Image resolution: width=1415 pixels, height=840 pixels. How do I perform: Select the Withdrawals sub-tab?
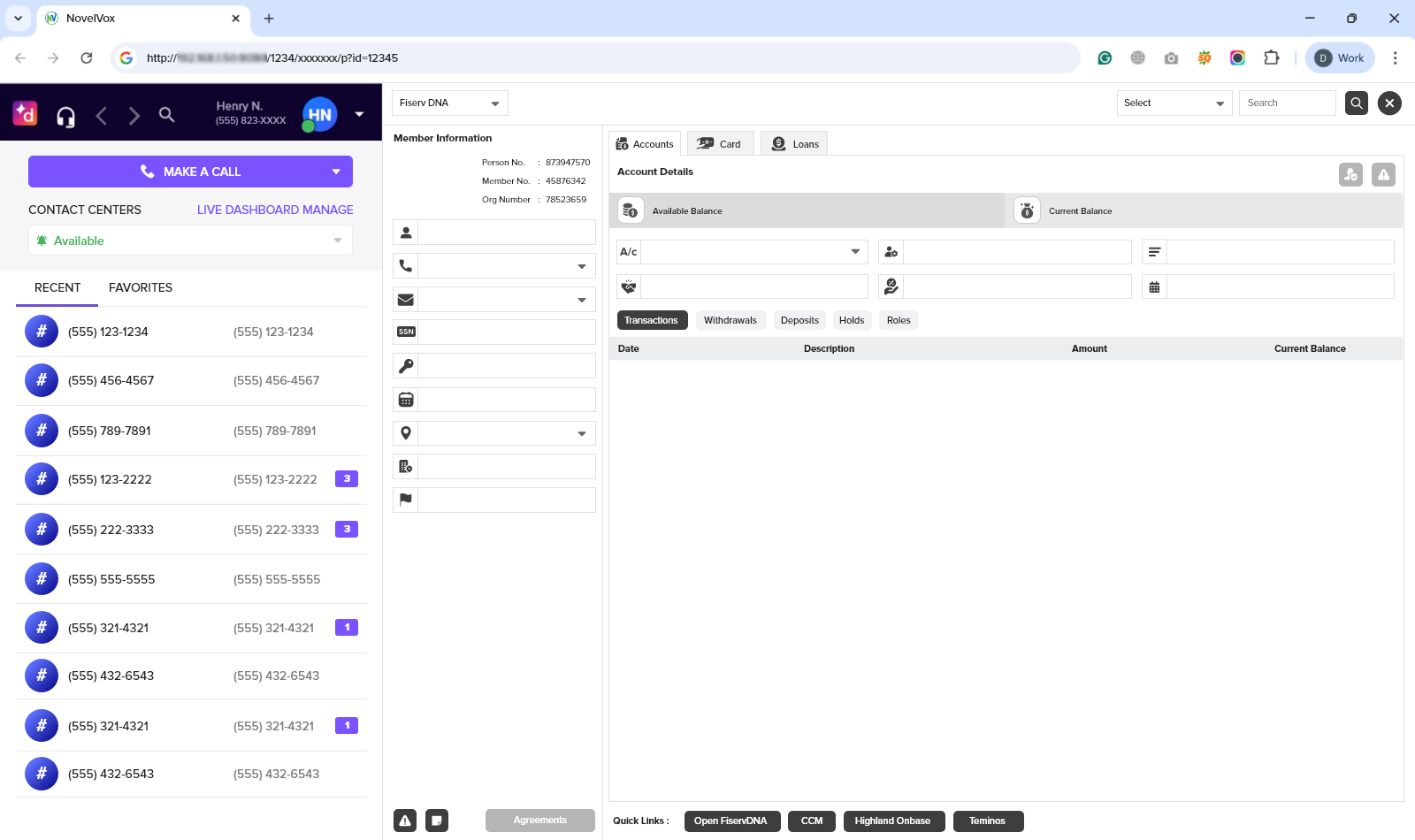[x=730, y=320]
